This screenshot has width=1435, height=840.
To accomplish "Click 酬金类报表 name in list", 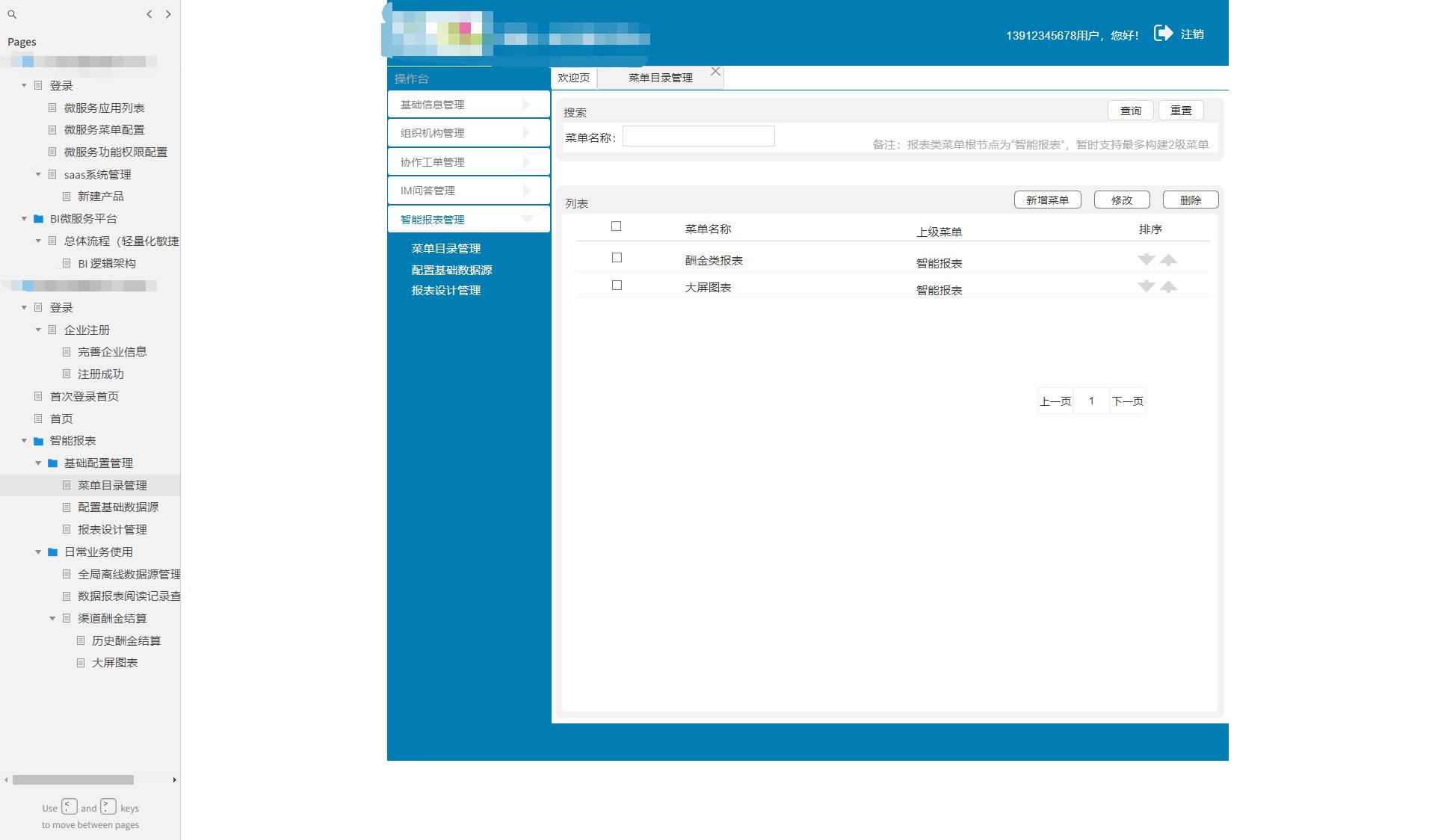I will (x=714, y=261).
